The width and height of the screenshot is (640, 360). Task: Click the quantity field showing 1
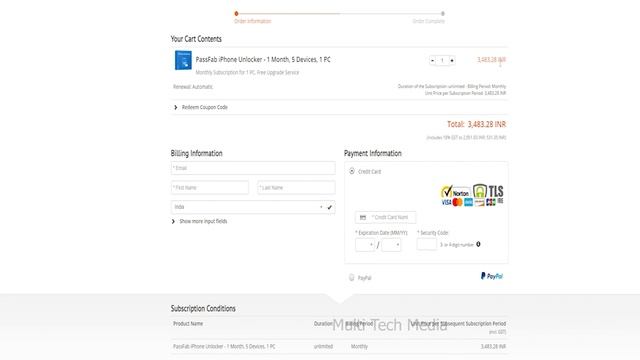click(442, 60)
